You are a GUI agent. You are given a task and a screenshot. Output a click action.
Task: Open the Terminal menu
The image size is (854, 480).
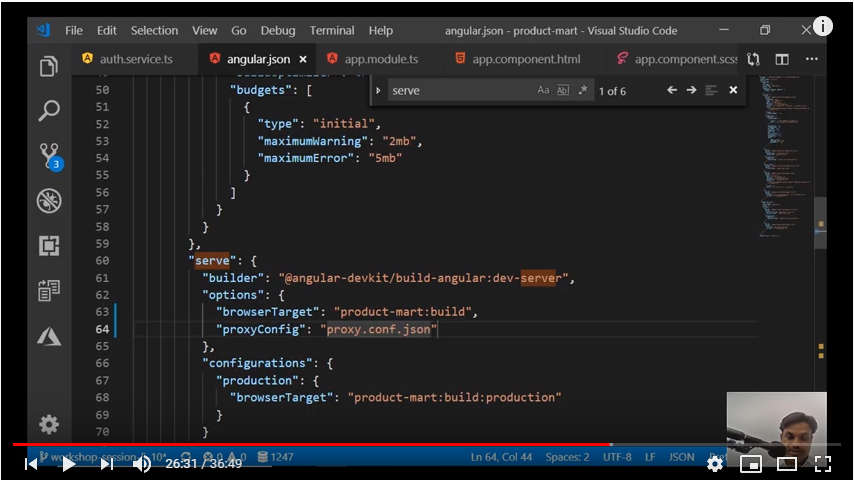332,31
